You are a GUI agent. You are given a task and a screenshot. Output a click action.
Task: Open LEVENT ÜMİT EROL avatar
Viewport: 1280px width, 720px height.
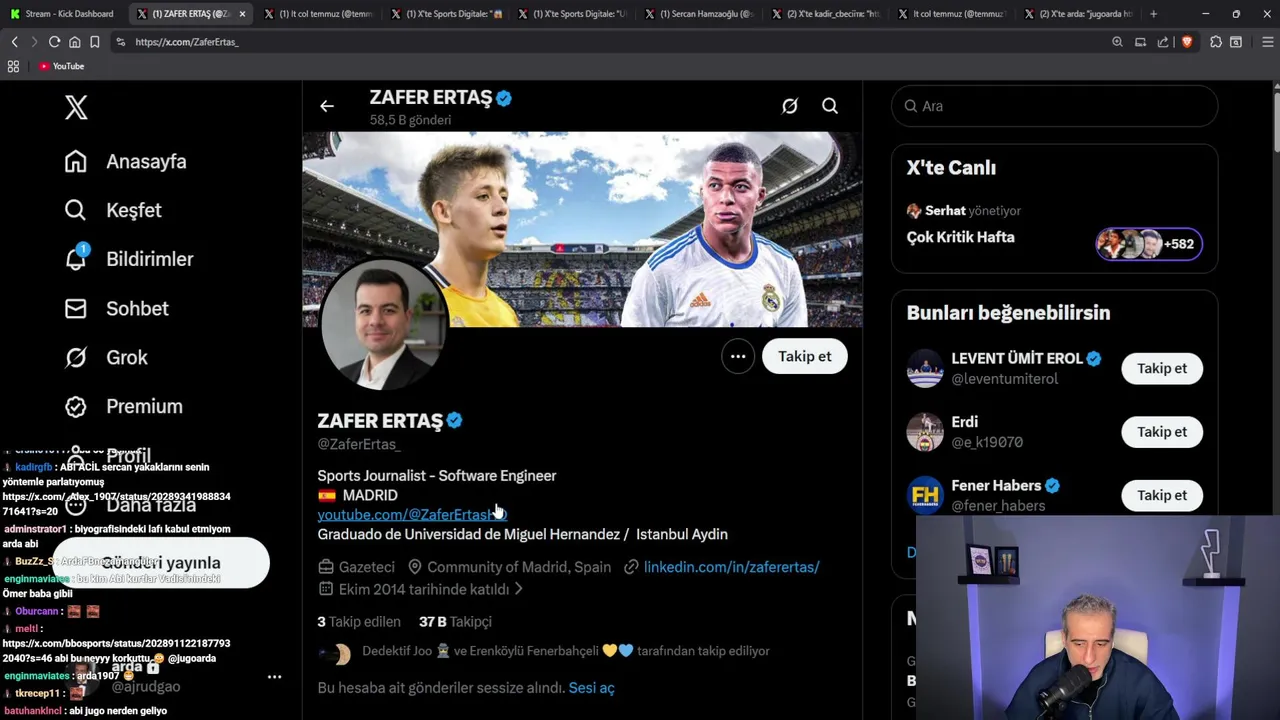point(925,368)
